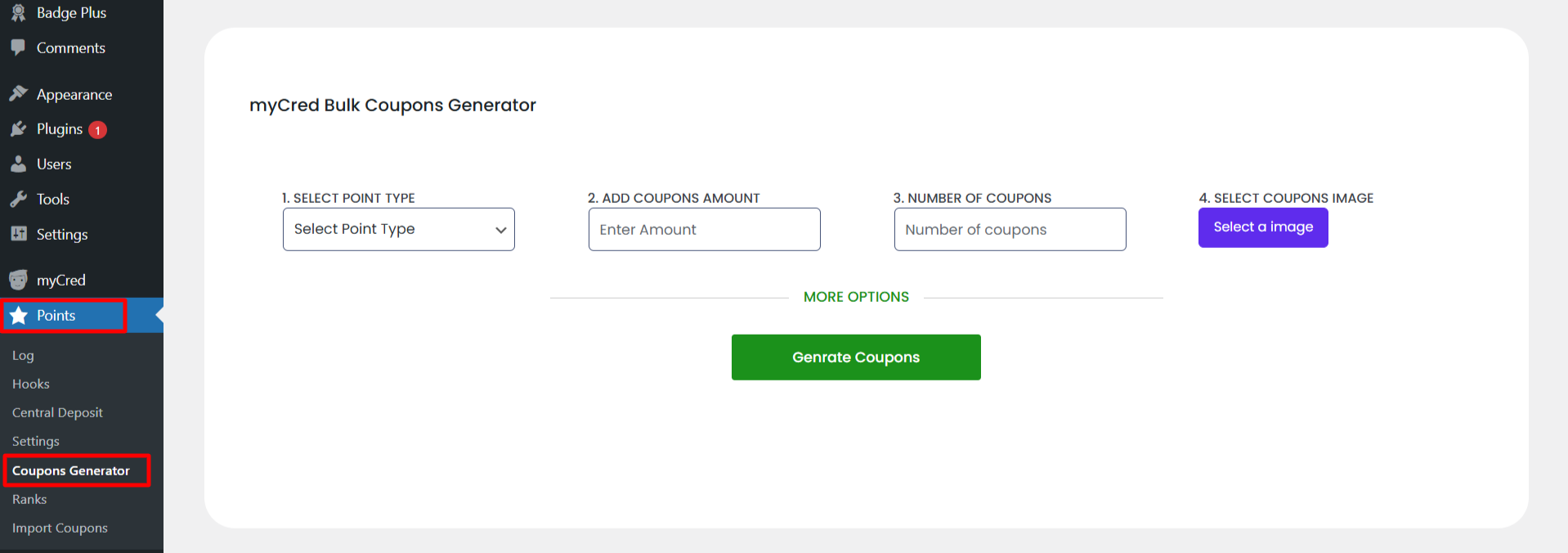Click the Number of coupons field
The height and width of the screenshot is (553, 1568).
pos(1010,230)
